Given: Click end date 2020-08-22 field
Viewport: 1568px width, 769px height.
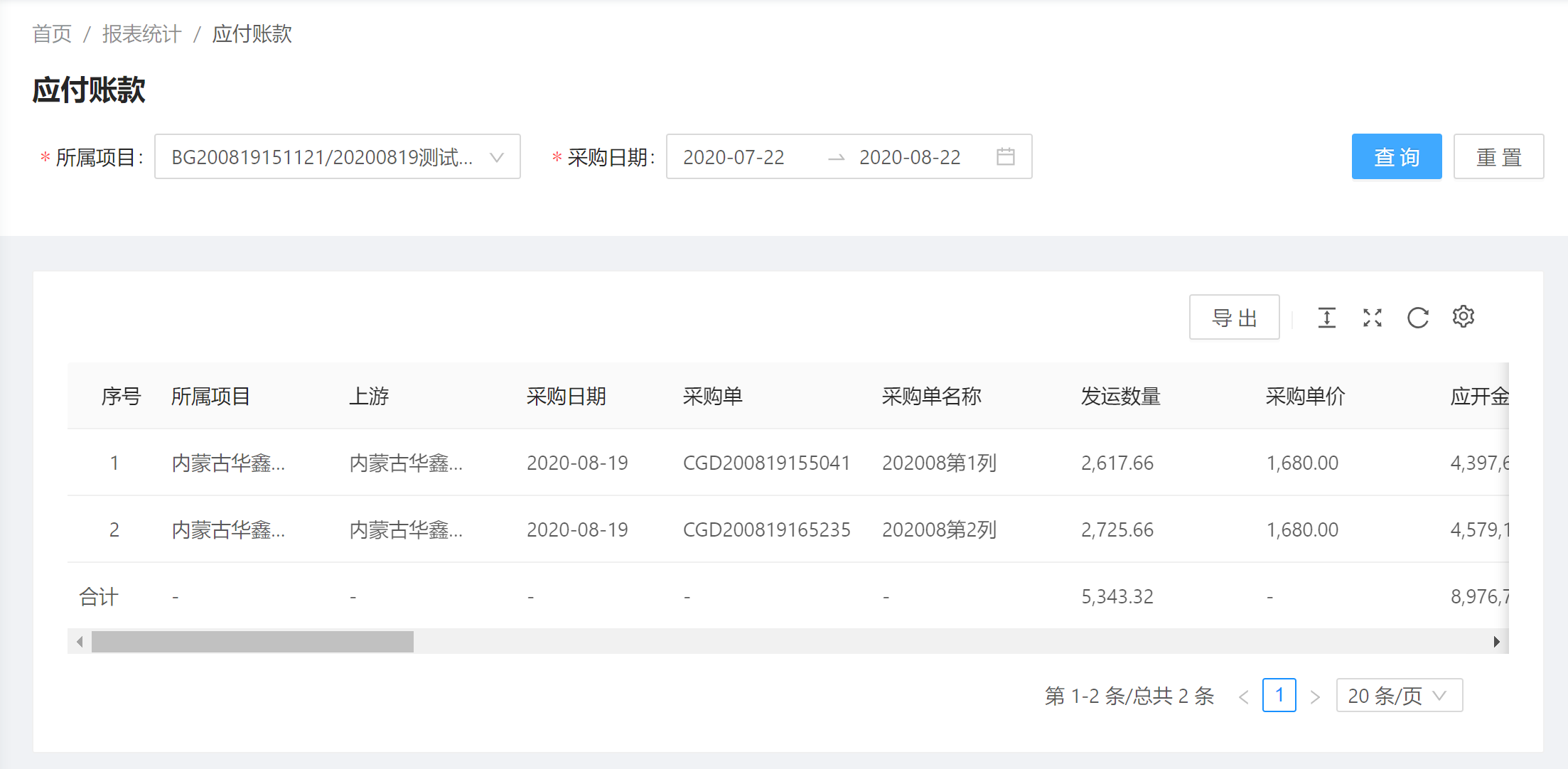Looking at the screenshot, I should pyautogui.click(x=909, y=157).
